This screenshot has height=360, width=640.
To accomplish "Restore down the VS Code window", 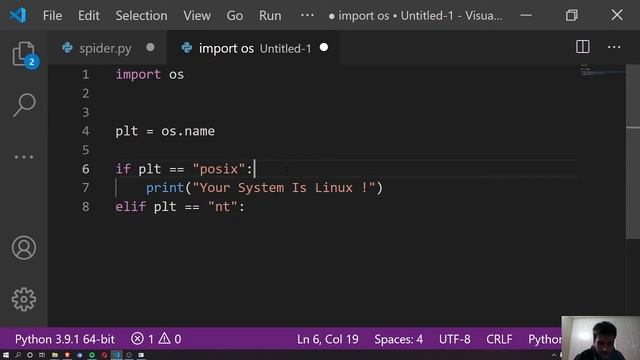I will coord(571,16).
